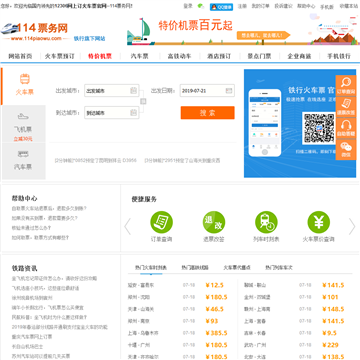The width and height of the screenshot is (360, 360).
Task: Click the 出发城市 departure city input
Action: pos(111,90)
